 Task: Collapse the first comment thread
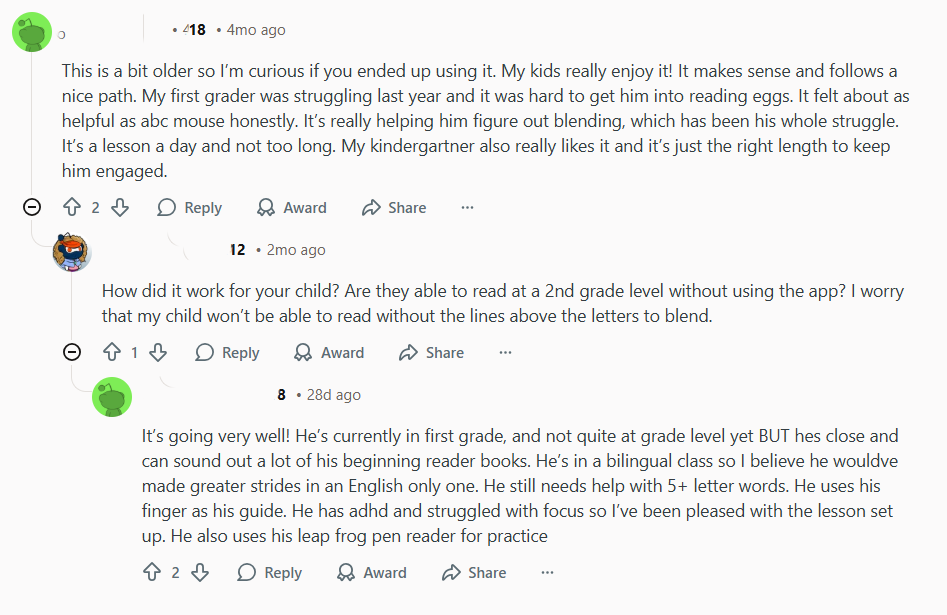[32, 207]
